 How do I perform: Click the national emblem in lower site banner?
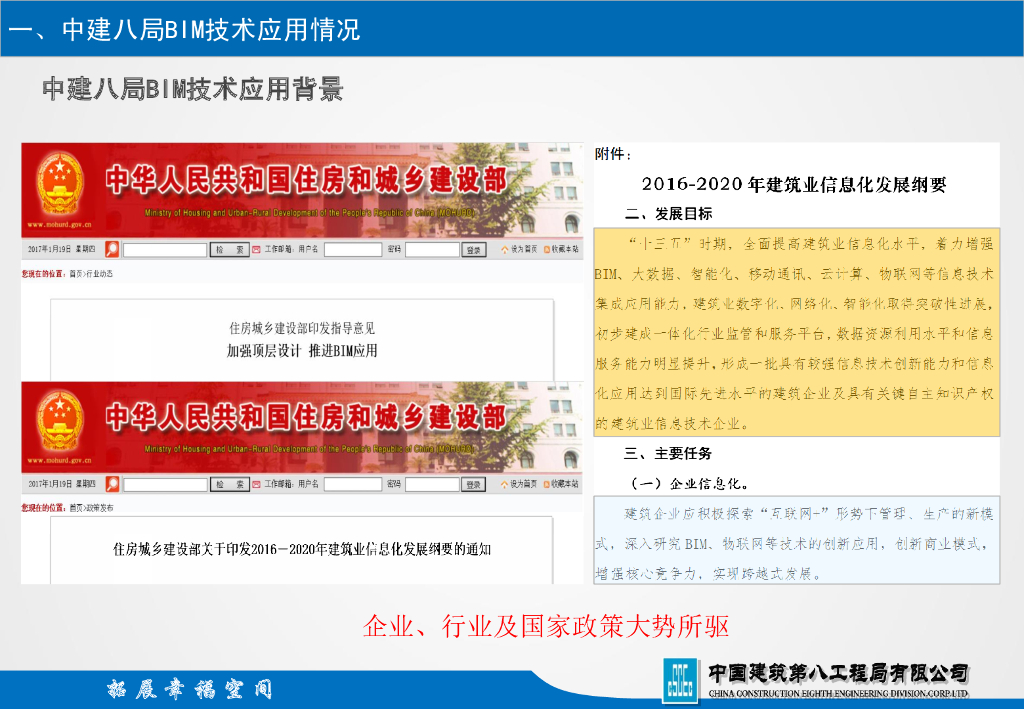(60, 421)
